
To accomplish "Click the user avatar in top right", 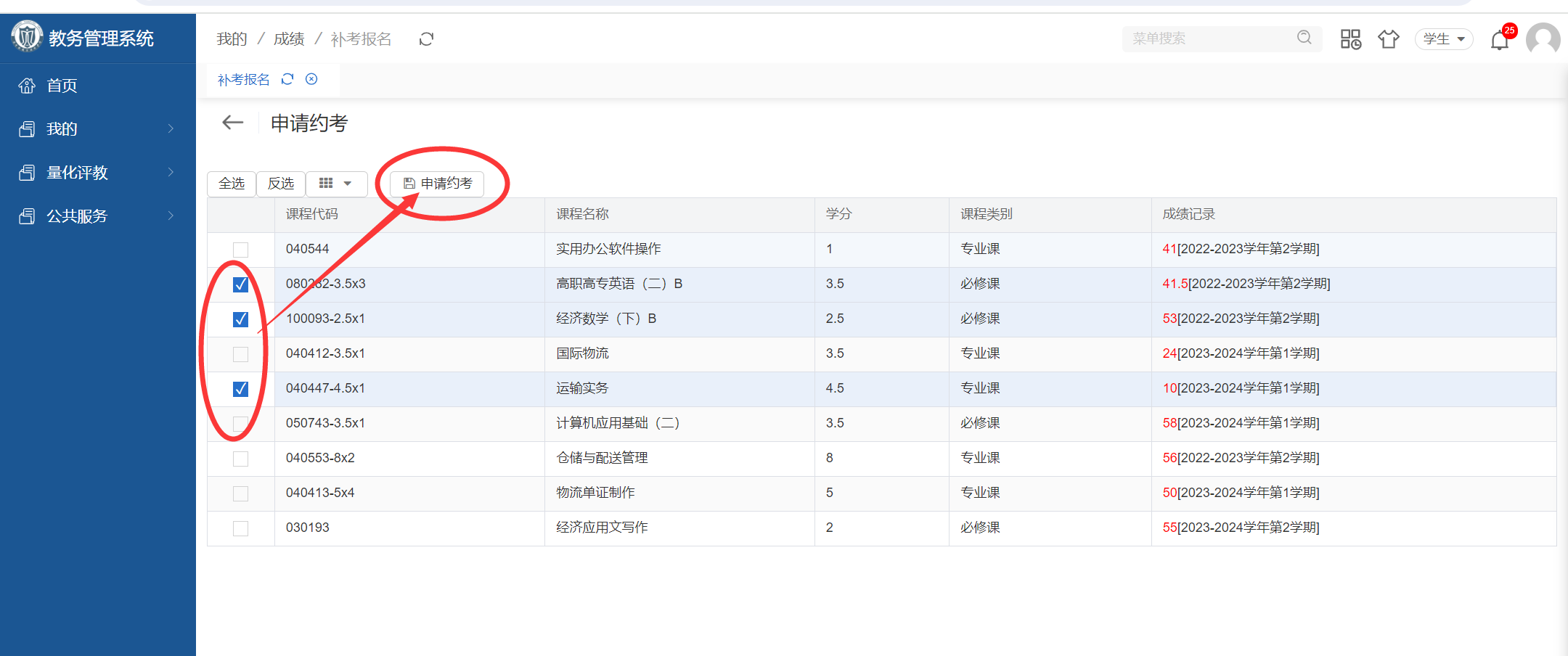I will [x=1543, y=39].
